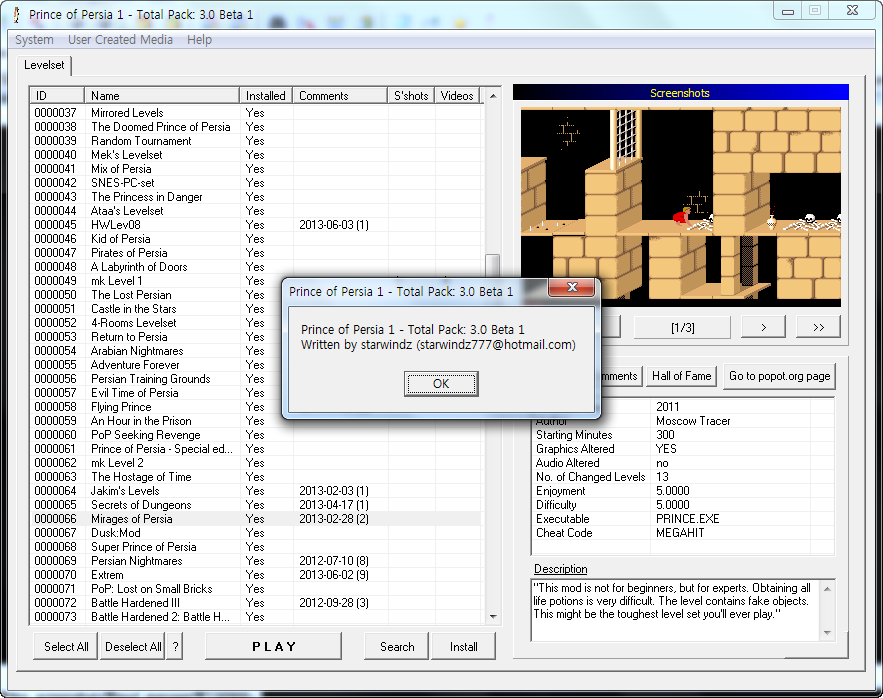This screenshot has width=883, height=698.
Task: Select the Battle Hardened III row
Action: pos(256,603)
